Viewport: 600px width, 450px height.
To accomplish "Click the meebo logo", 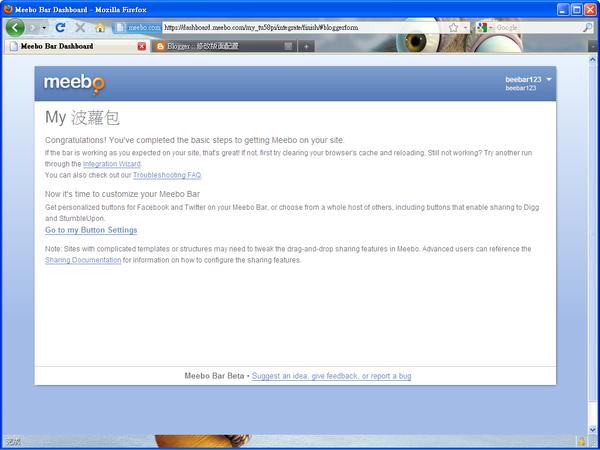I will tap(74, 84).
